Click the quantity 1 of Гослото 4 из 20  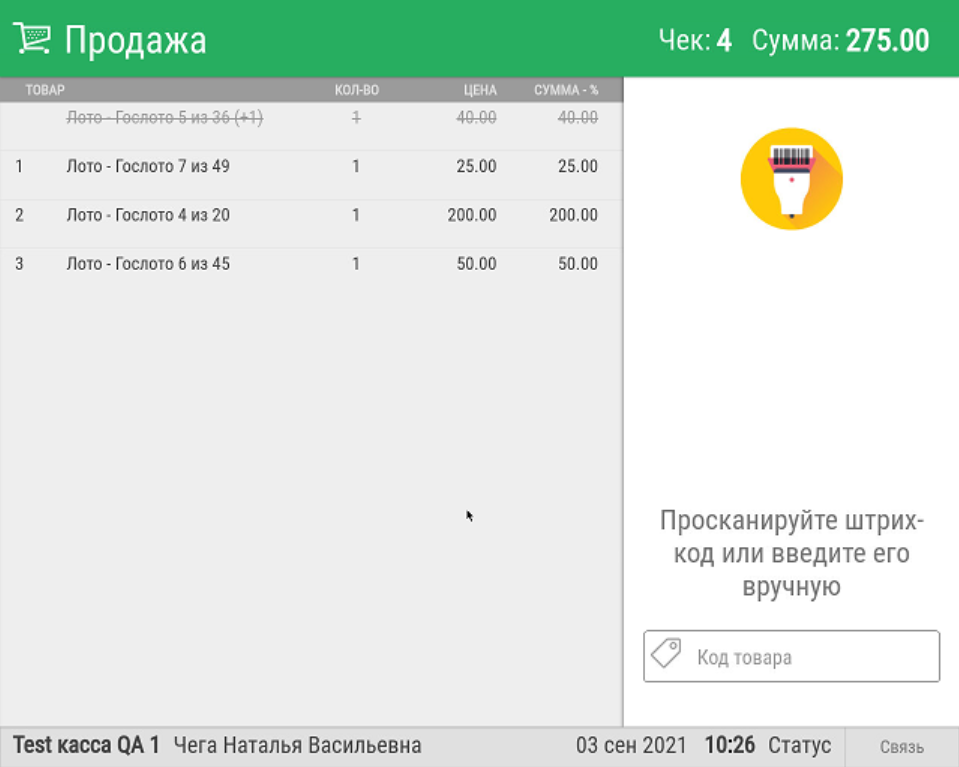[356, 215]
